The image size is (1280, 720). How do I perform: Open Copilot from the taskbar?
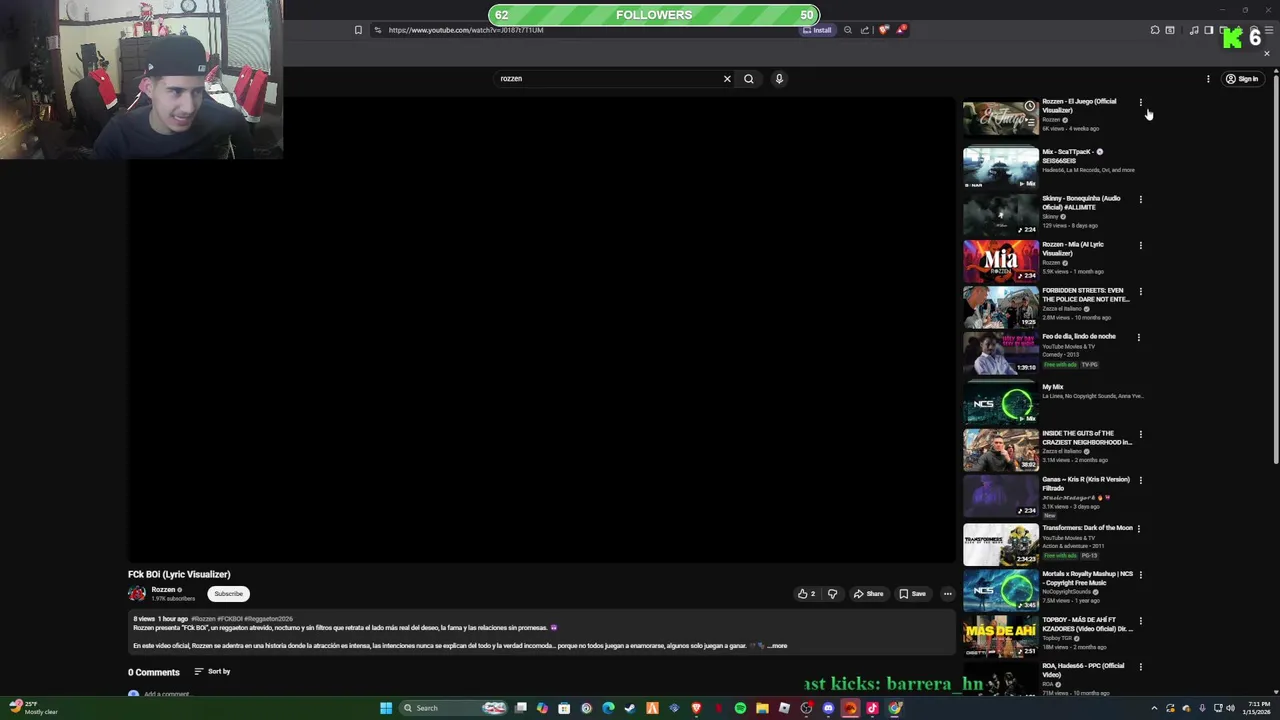[542, 708]
